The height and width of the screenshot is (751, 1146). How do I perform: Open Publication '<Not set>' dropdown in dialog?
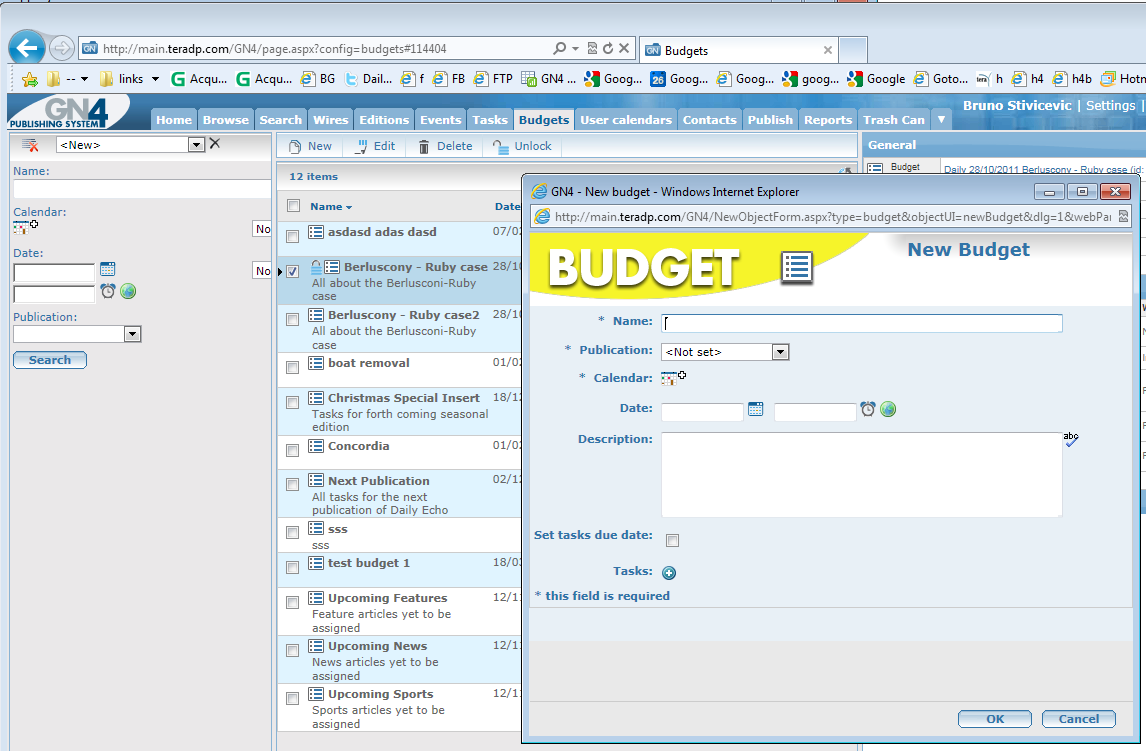click(x=781, y=352)
